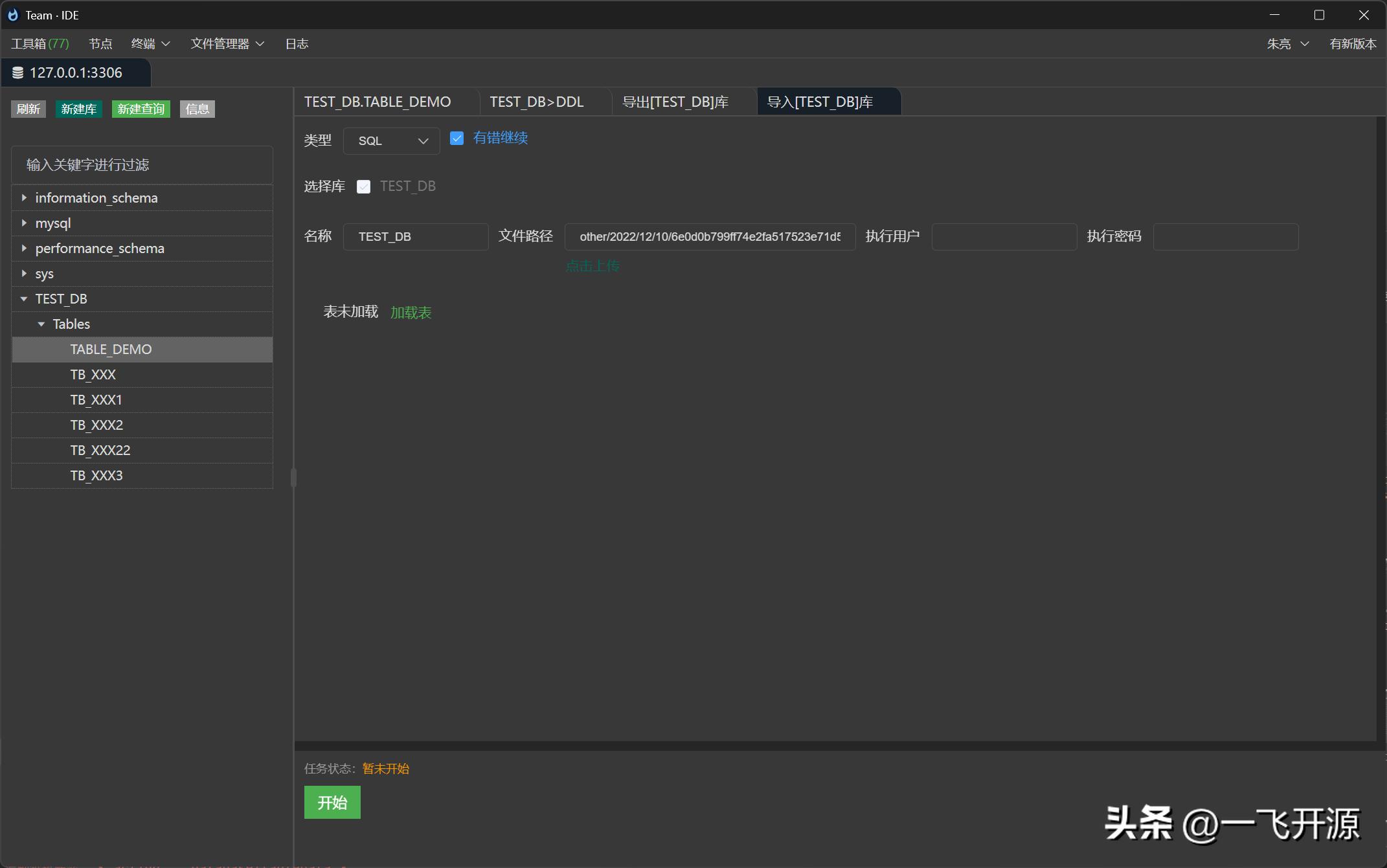Switch to the 导出[TEST_DB]库 tab
Viewport: 1387px width, 868px height.
(x=675, y=102)
